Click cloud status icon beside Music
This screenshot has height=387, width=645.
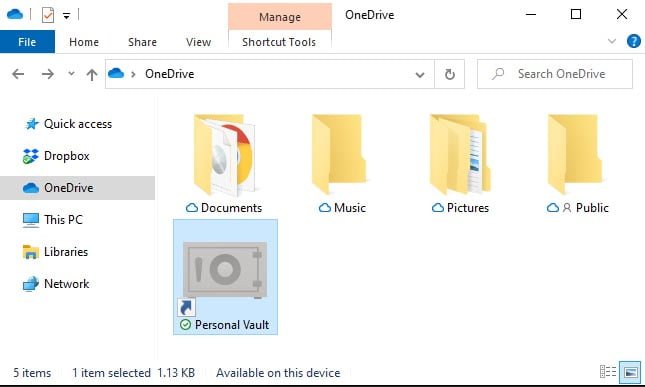tap(325, 208)
